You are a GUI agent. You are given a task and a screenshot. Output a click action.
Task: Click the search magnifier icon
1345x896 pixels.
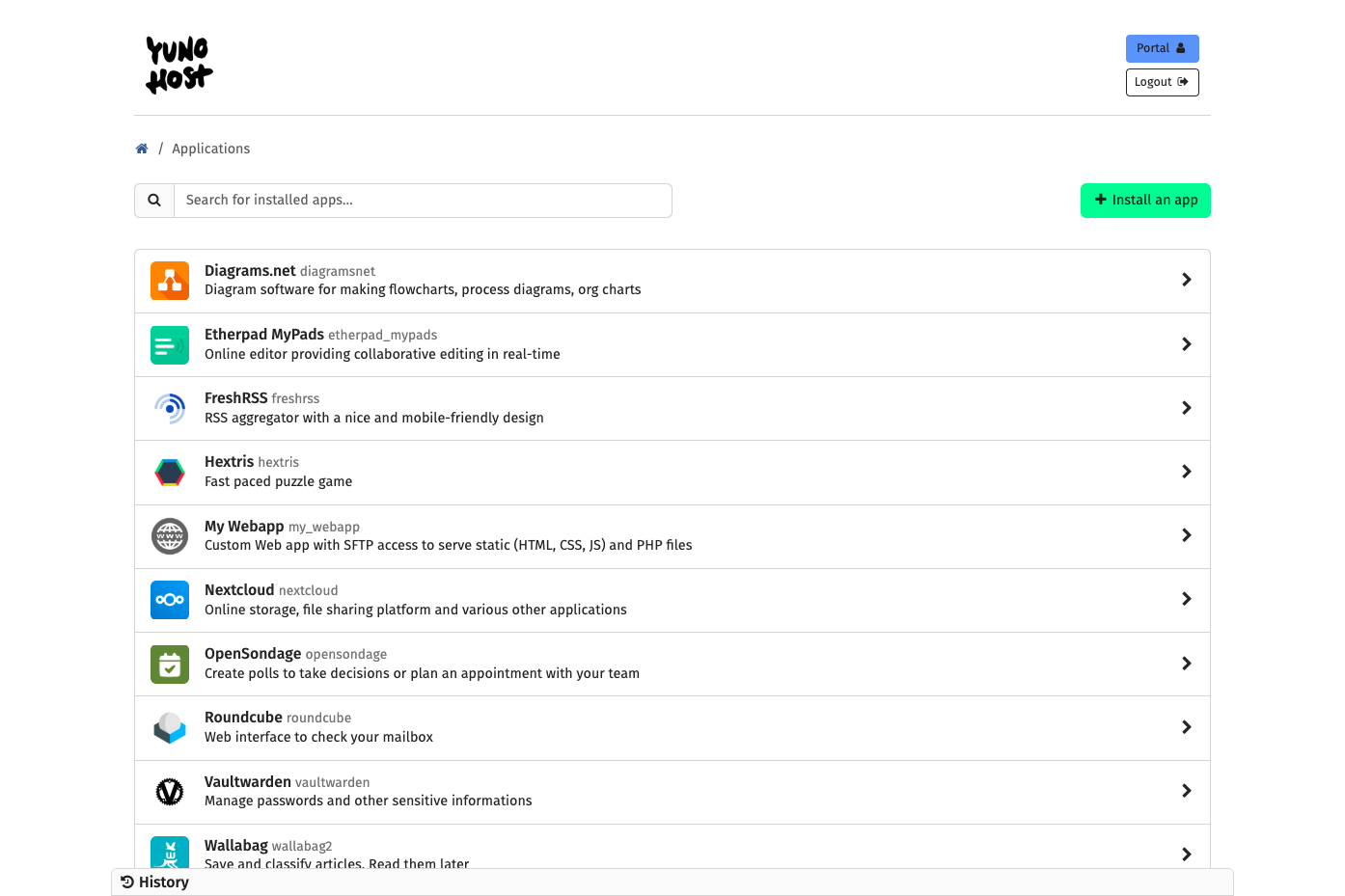point(154,201)
